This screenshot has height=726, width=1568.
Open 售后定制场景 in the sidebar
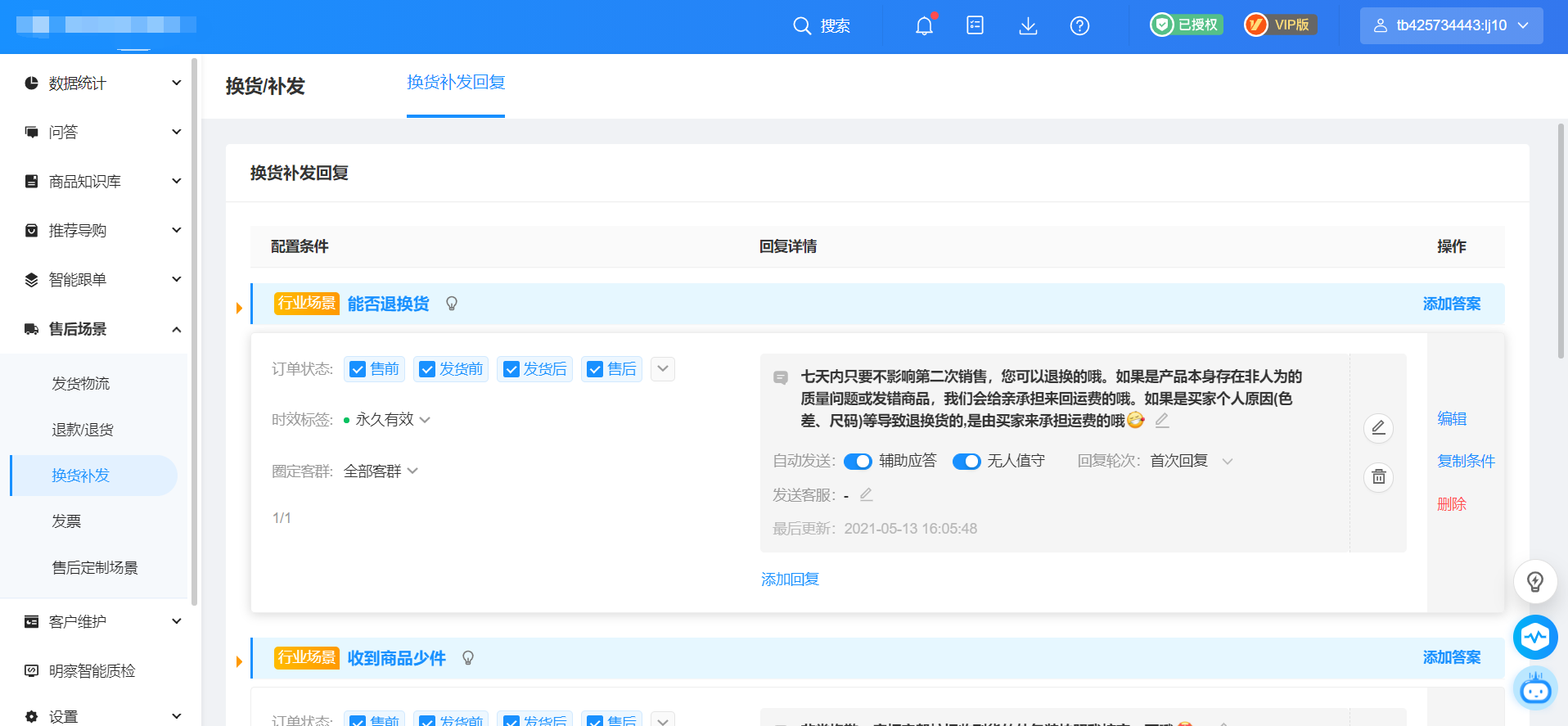(x=95, y=567)
